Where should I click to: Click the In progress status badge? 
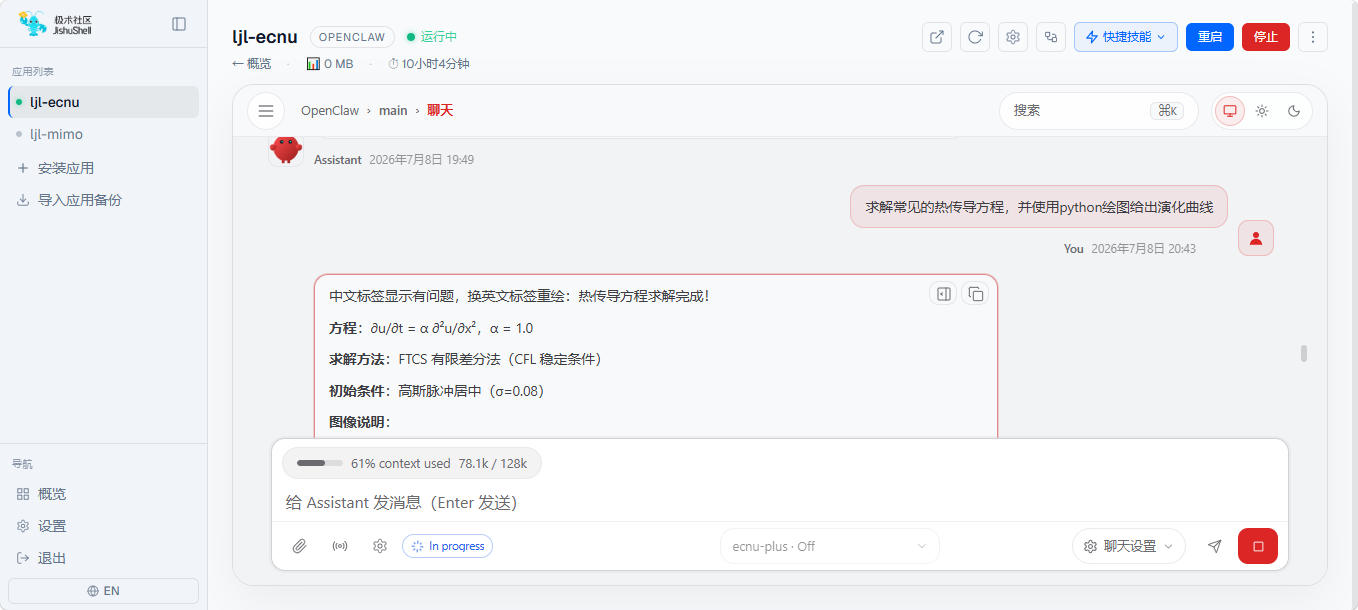point(447,546)
